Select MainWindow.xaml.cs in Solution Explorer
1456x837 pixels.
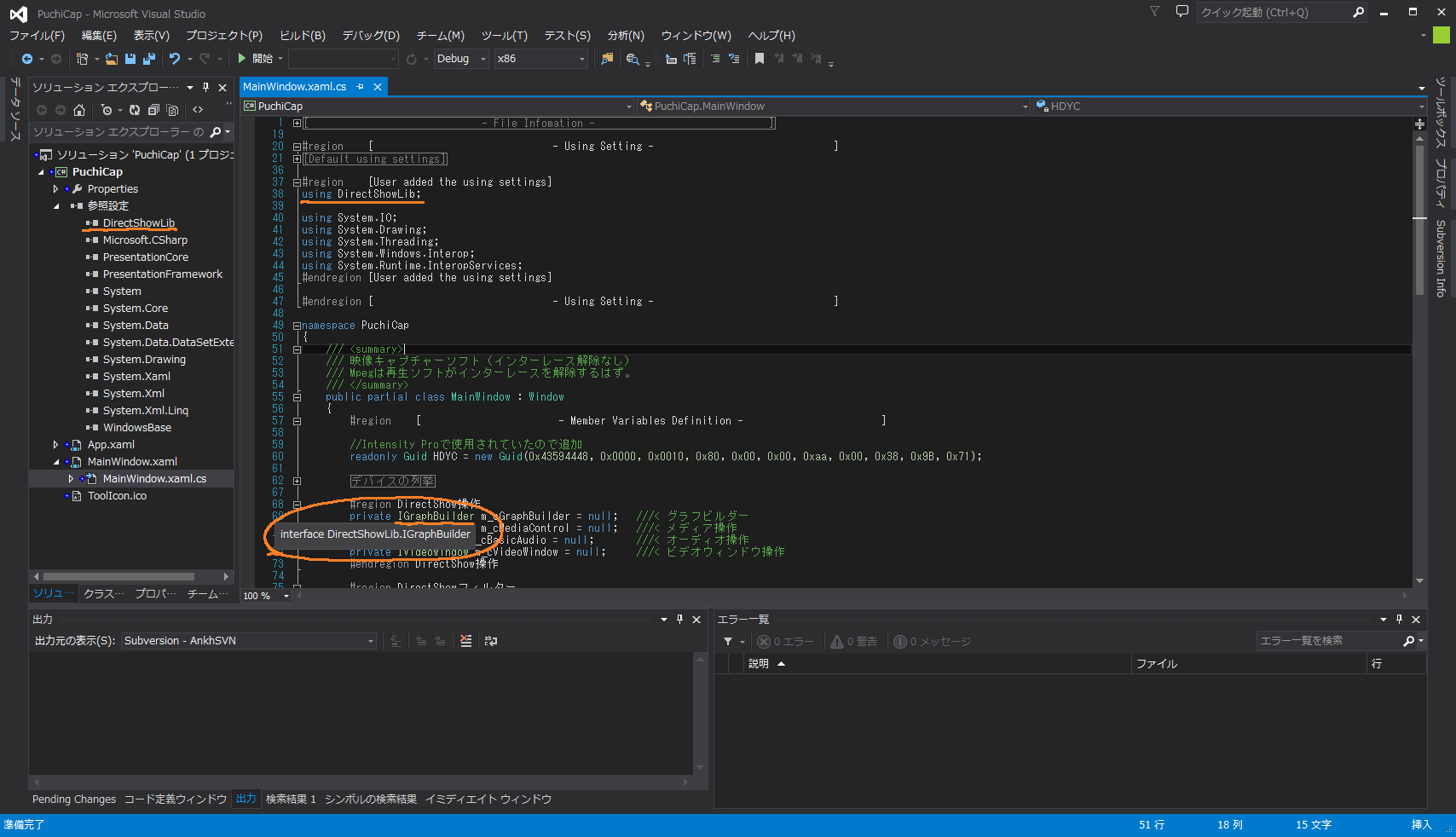(154, 479)
